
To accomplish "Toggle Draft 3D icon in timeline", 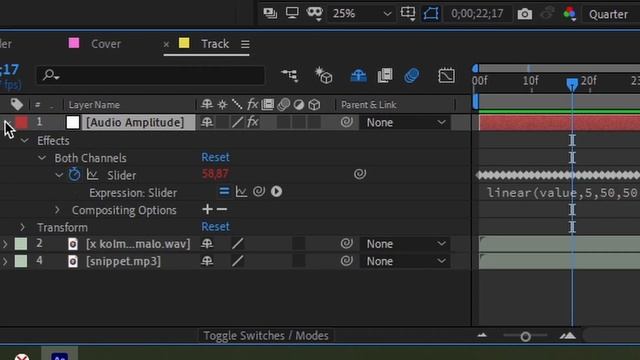I will coord(324,76).
